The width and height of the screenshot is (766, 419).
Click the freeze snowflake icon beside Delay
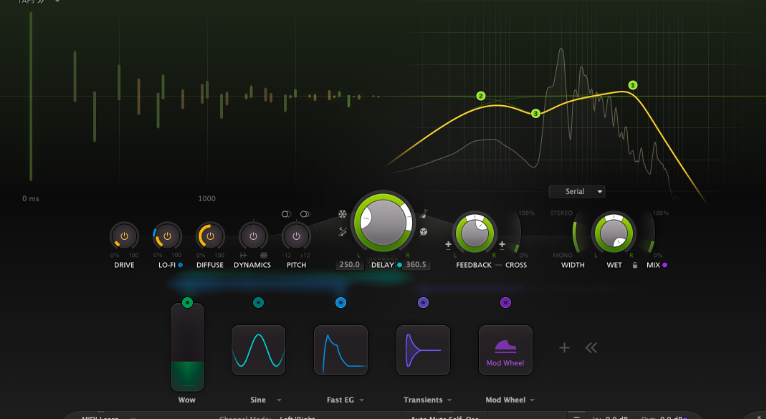[x=342, y=214]
